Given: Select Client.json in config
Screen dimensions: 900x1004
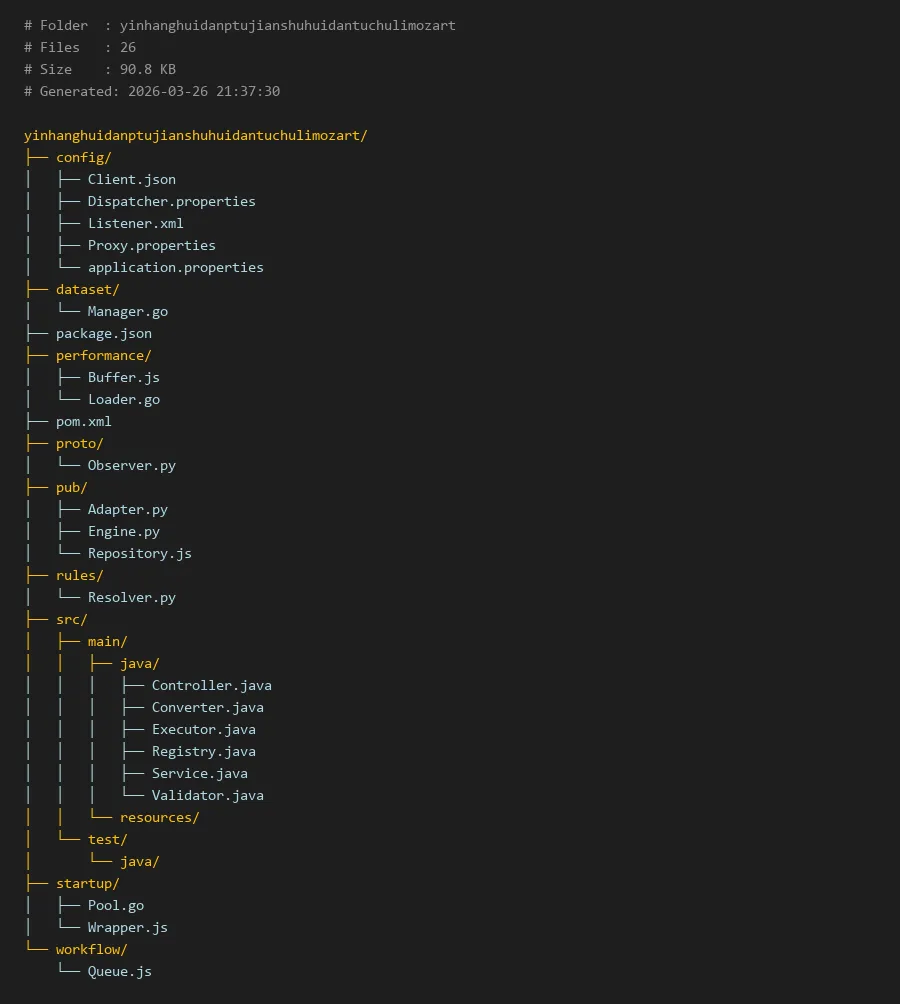Looking at the screenshot, I should [x=131, y=179].
